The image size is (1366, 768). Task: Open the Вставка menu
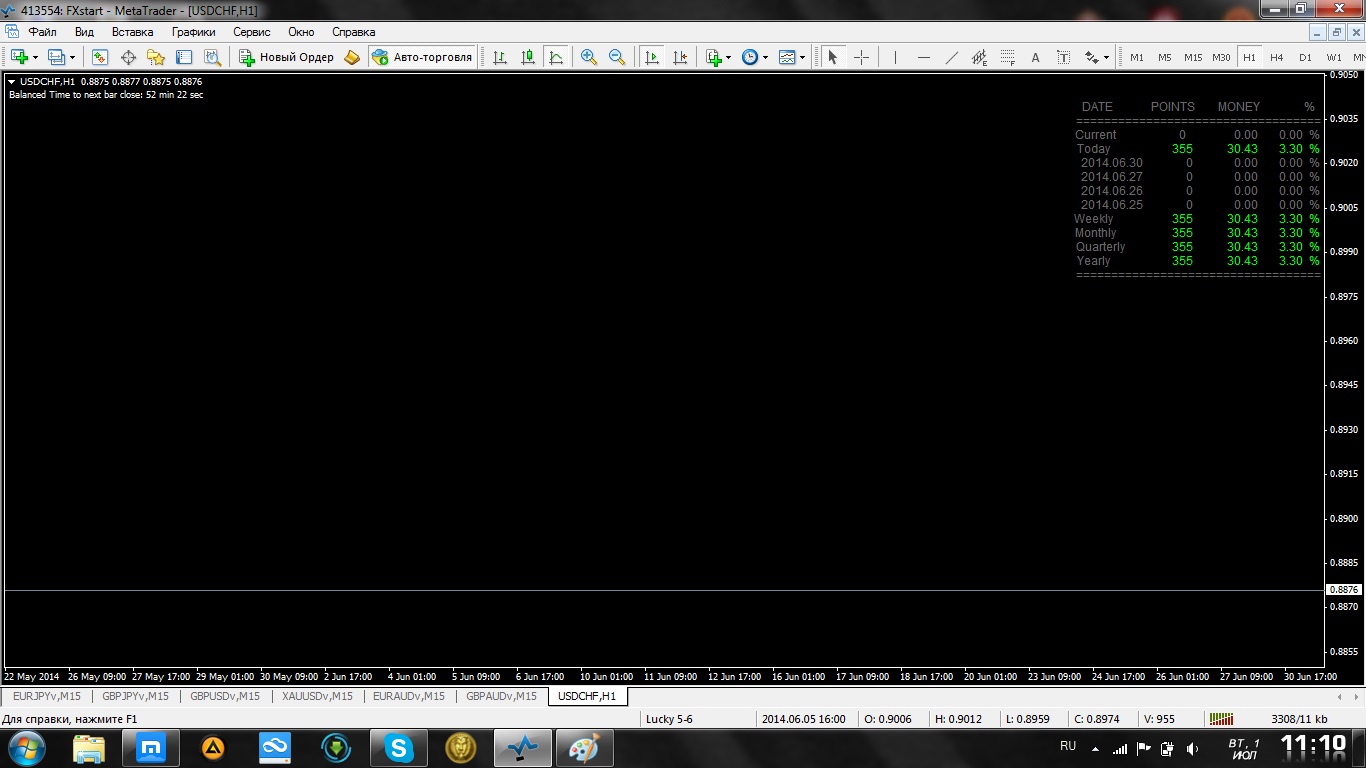(133, 32)
